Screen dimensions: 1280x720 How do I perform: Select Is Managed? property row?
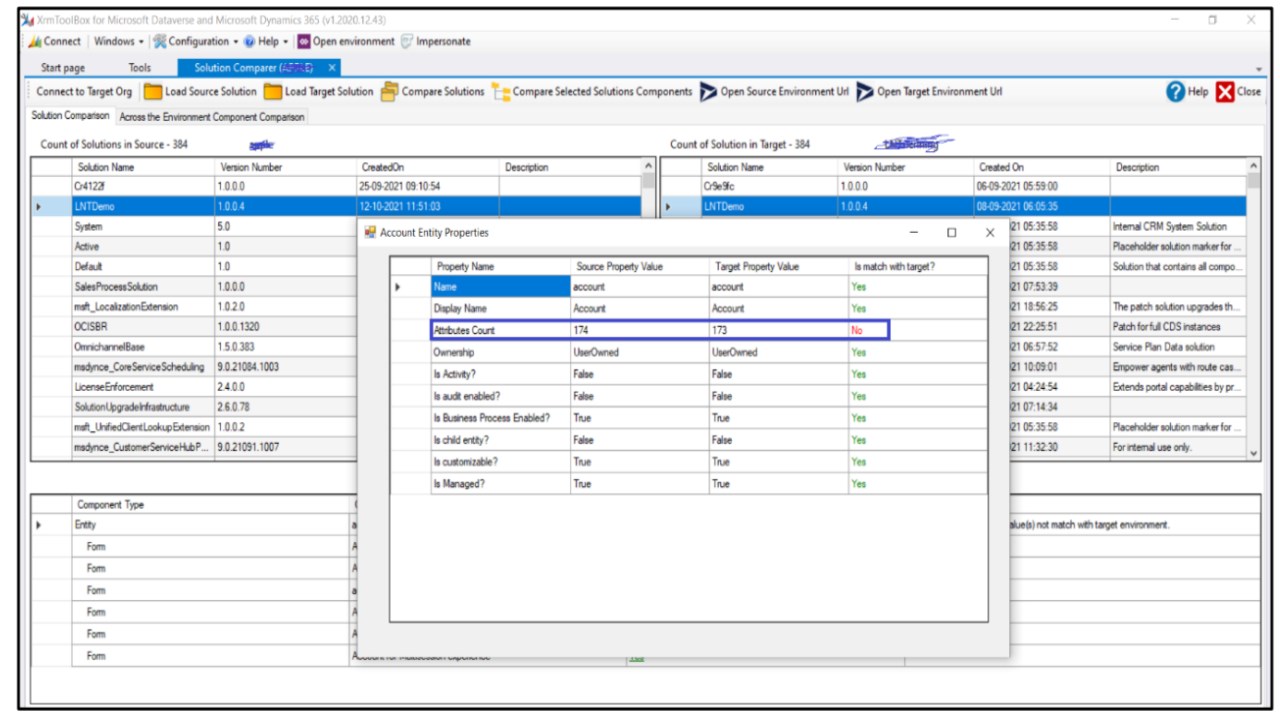[x=688, y=484]
